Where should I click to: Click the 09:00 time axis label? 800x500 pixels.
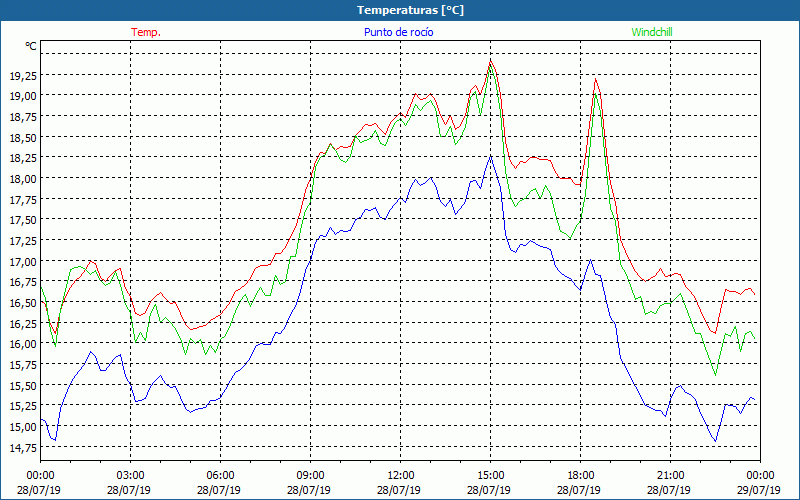coord(310,476)
